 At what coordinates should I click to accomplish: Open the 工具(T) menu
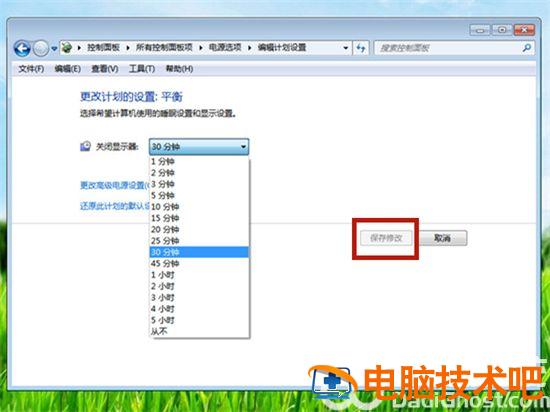click(x=142, y=69)
